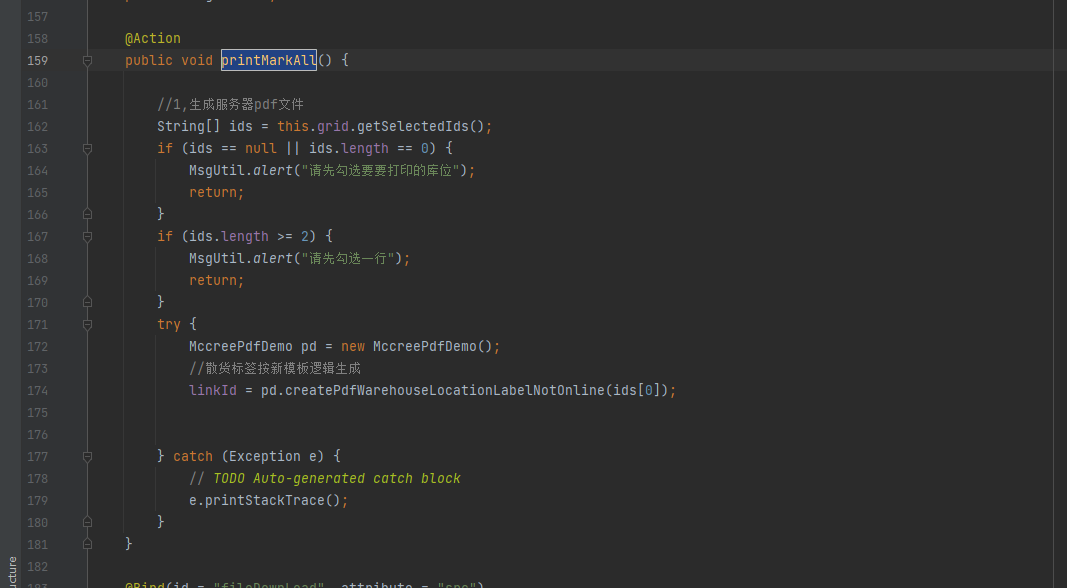1067x588 pixels.
Task: Click line number 159 in gutter
Action: click(37, 61)
